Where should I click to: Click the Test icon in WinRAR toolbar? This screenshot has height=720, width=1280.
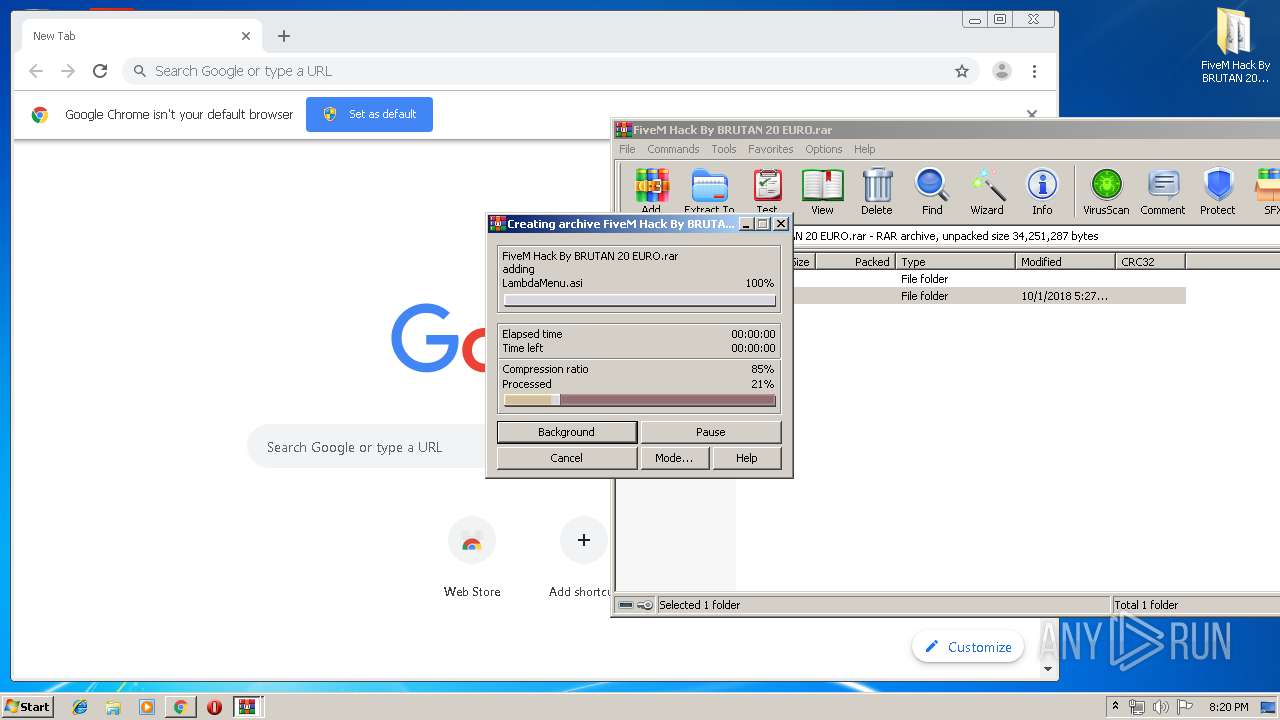click(767, 190)
